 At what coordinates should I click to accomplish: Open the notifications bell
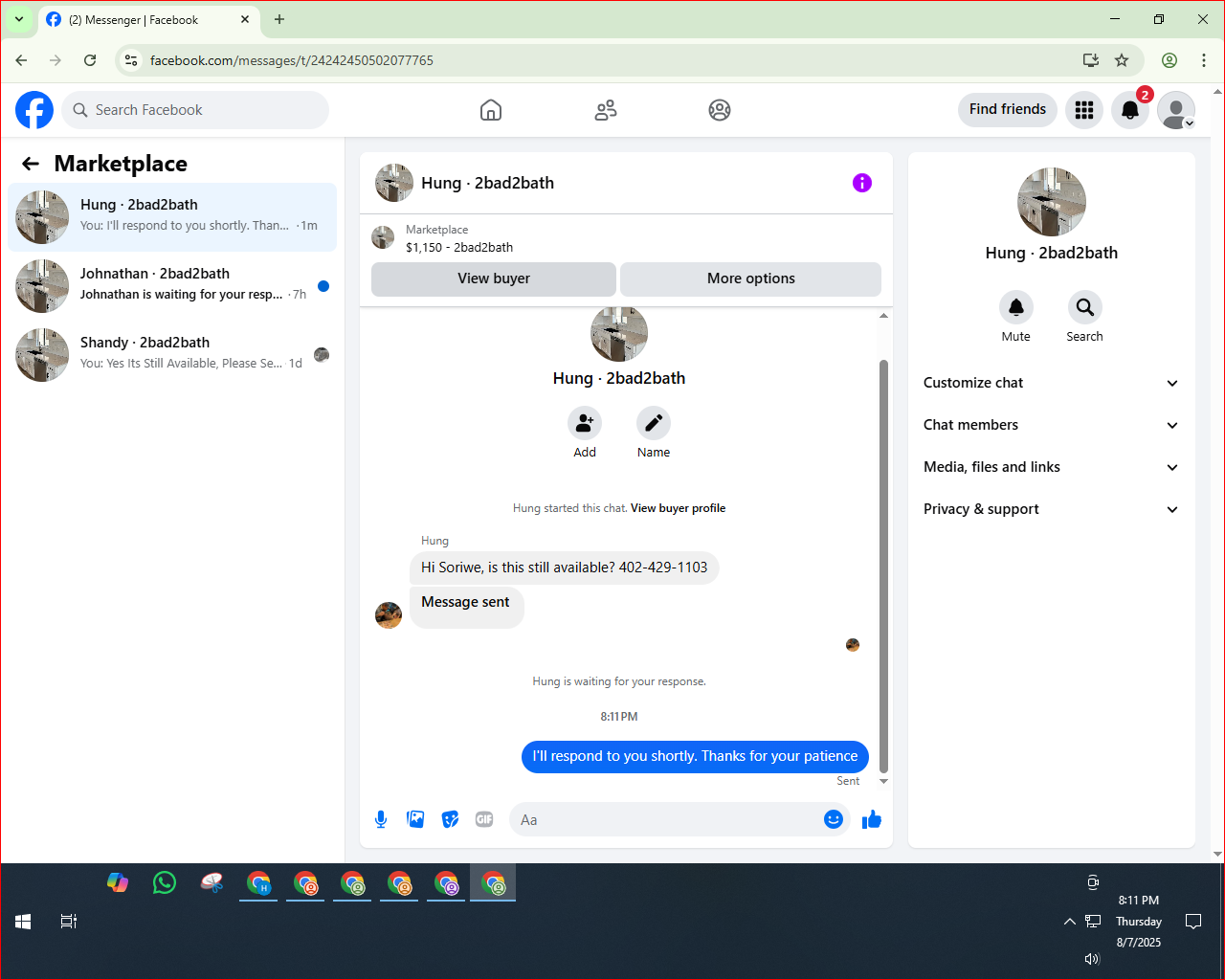(x=1130, y=110)
